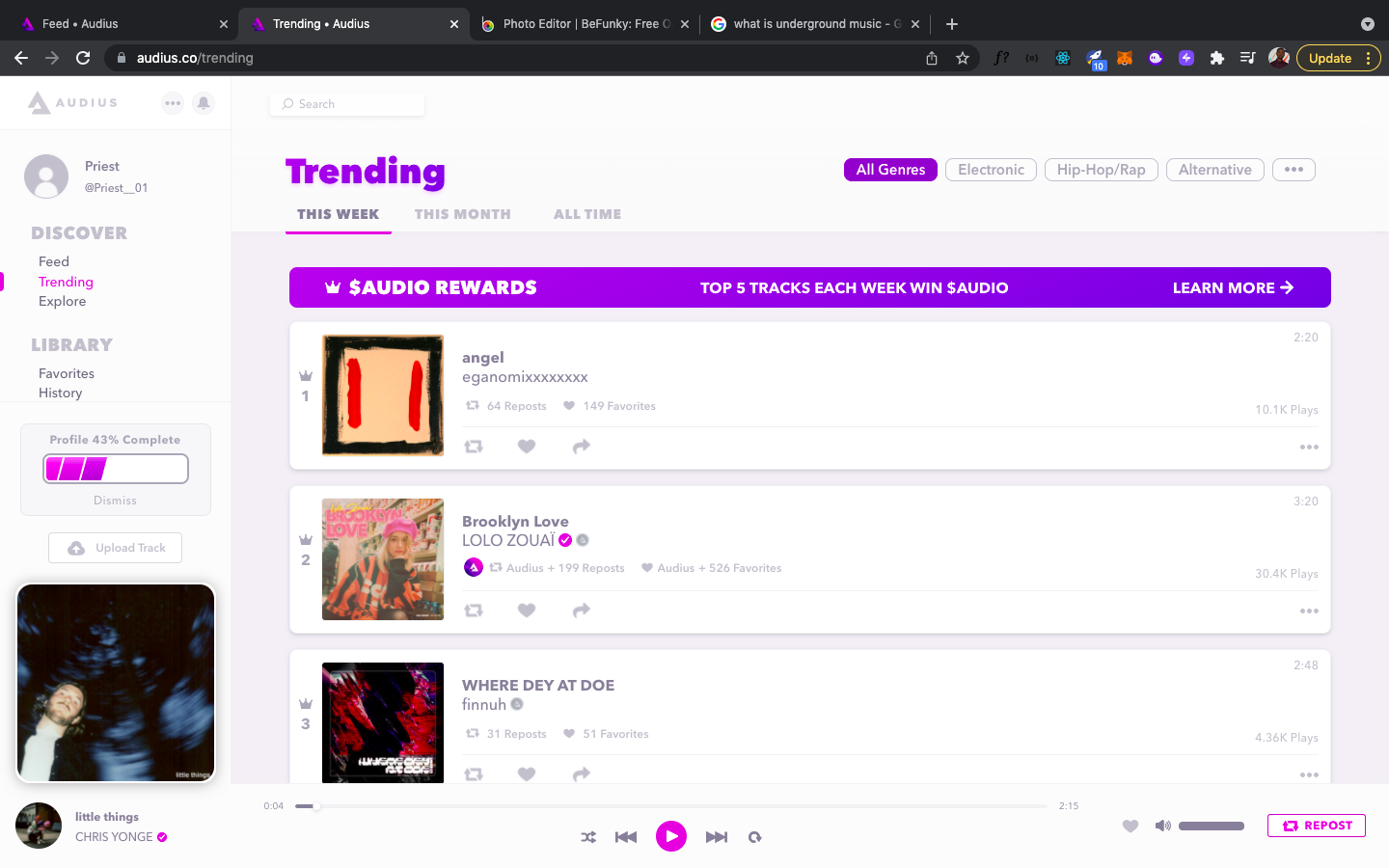Open Priest profile avatar
The height and width of the screenshot is (868, 1389).
pos(46,176)
